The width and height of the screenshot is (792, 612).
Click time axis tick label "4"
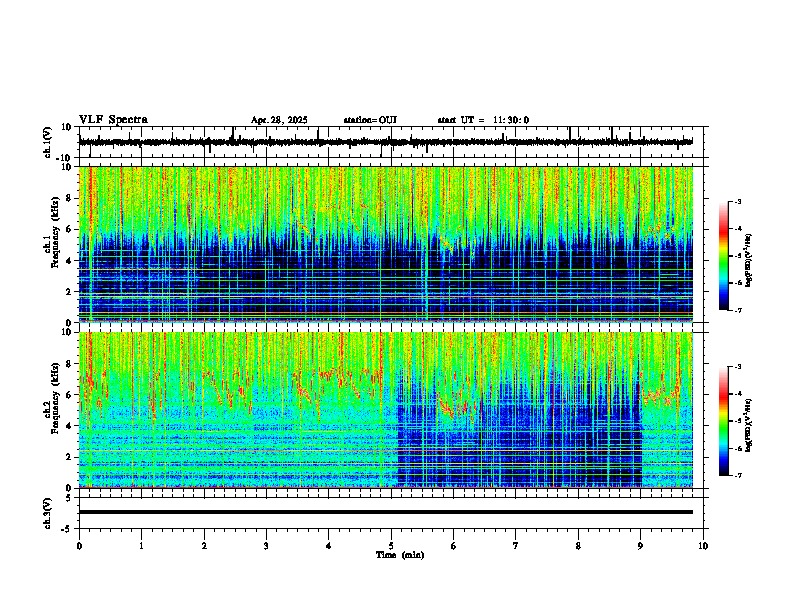coord(329,546)
